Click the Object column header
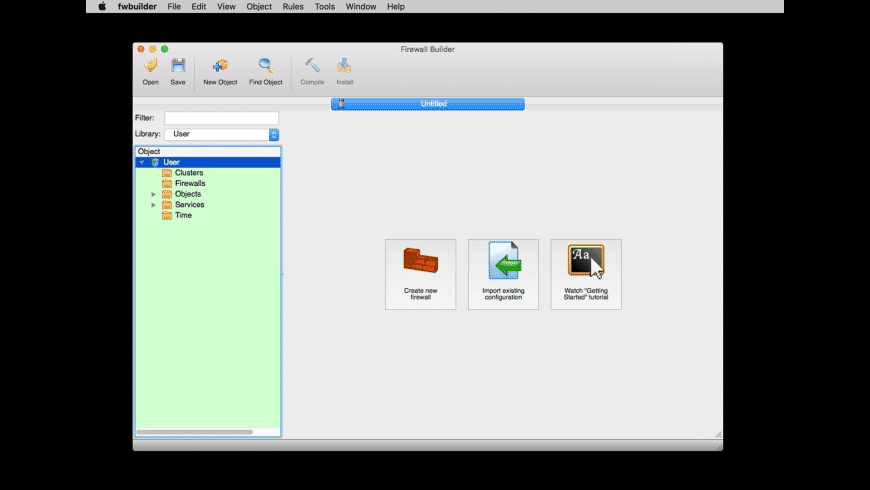The image size is (870, 490). [208, 151]
